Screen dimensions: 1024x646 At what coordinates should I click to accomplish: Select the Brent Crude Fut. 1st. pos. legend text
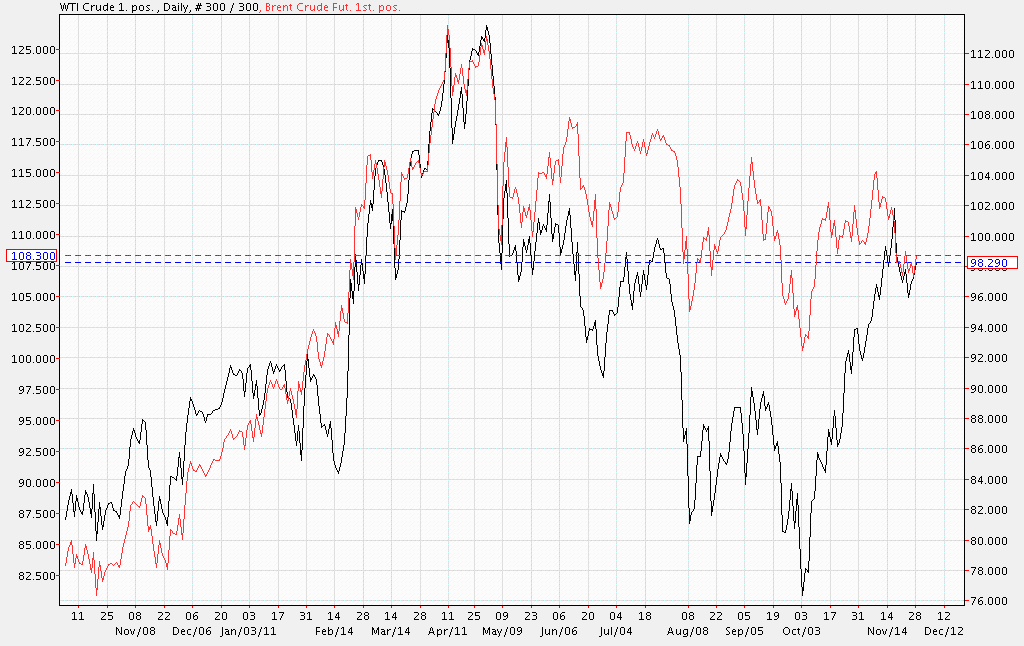(x=329, y=6)
